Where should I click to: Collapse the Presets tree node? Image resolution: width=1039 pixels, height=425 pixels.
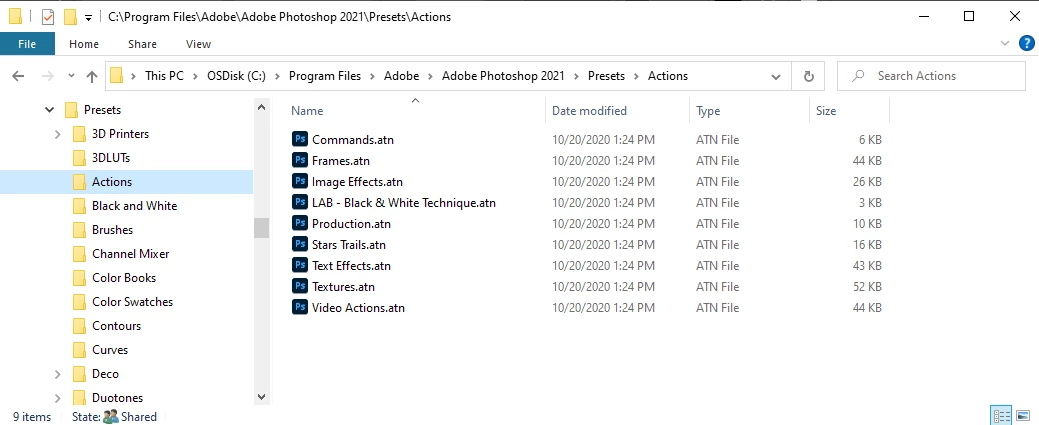click(x=50, y=110)
